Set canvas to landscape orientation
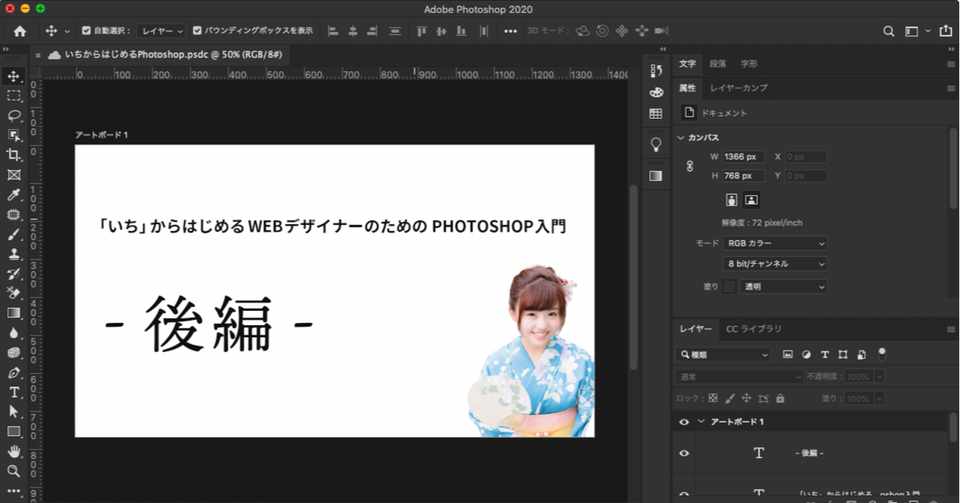Screen dimensions: 960x503 751,200
